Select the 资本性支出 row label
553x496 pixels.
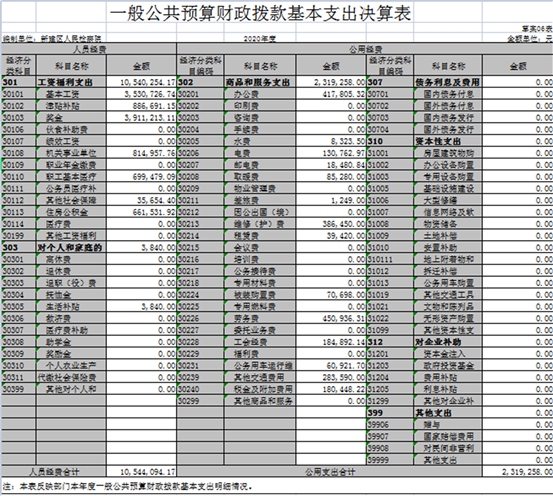(448, 141)
